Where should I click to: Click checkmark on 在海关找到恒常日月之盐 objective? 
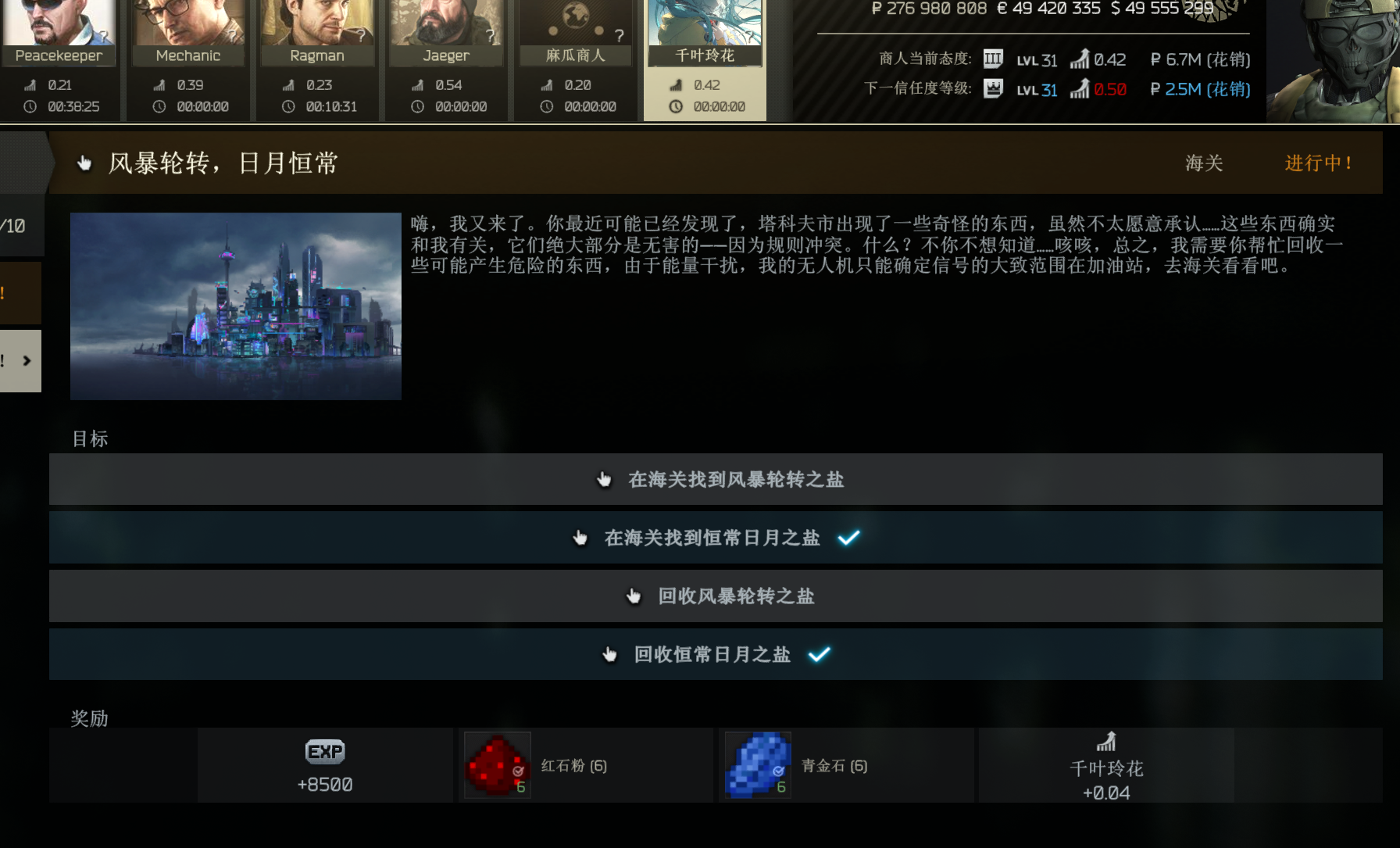tap(848, 538)
